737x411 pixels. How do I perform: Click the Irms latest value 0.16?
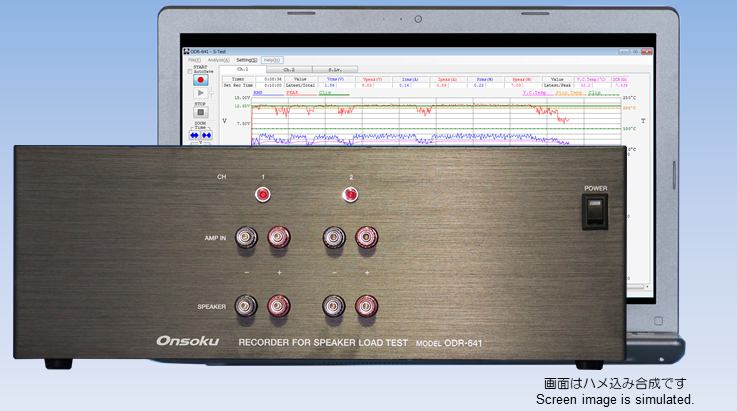coord(404,85)
